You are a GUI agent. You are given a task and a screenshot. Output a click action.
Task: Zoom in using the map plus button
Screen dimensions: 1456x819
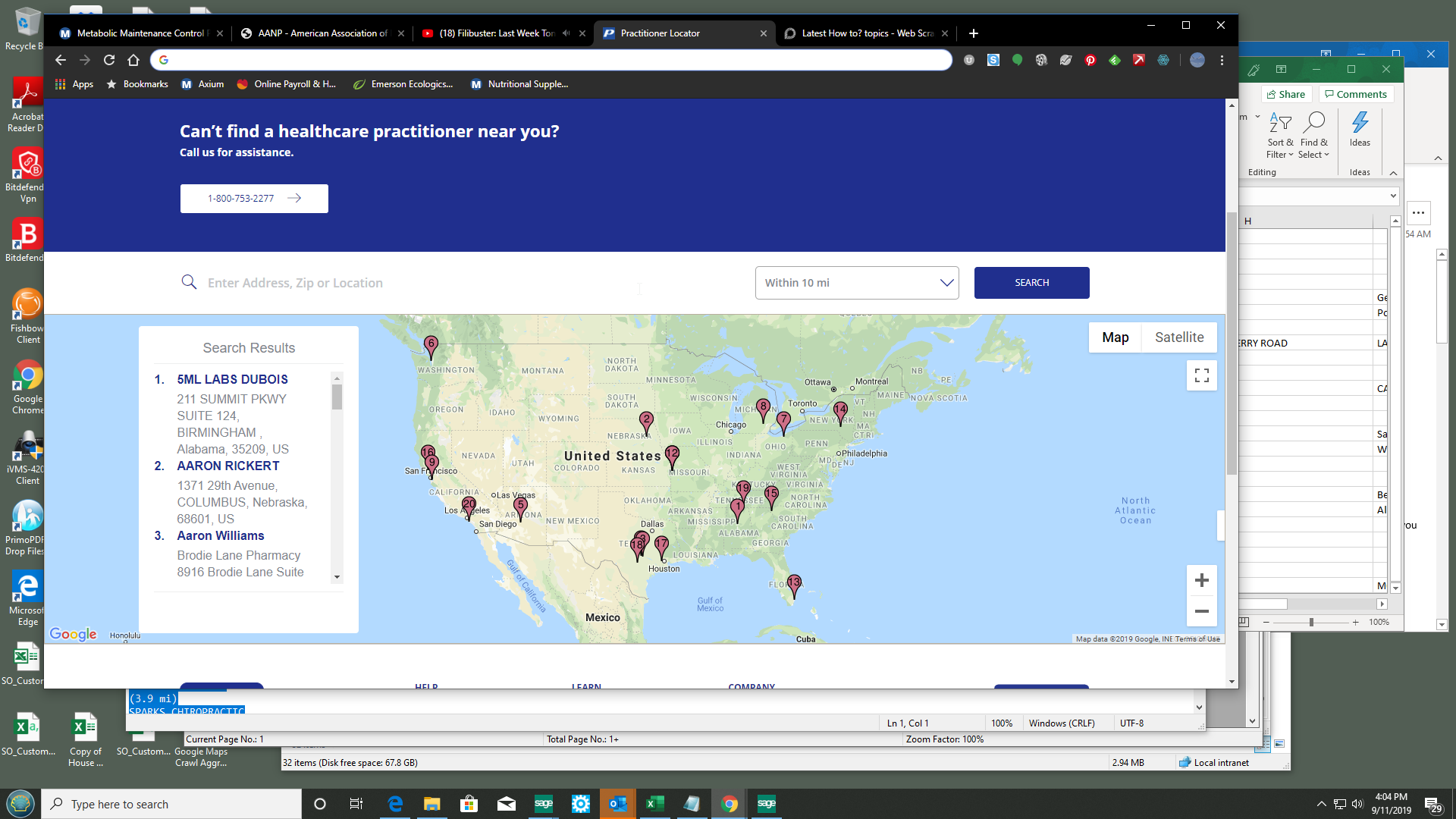[x=1201, y=581]
